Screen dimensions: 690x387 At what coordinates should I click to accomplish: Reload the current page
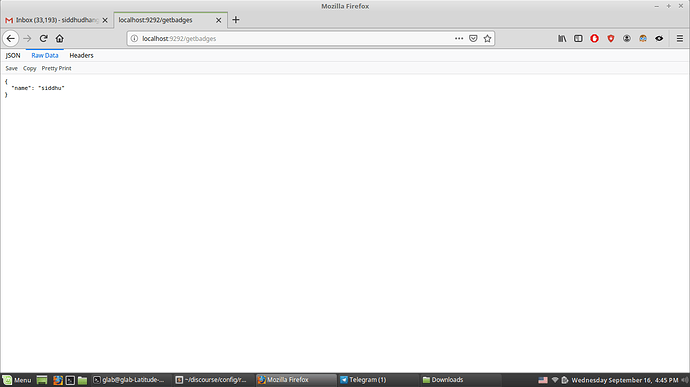tap(43, 39)
